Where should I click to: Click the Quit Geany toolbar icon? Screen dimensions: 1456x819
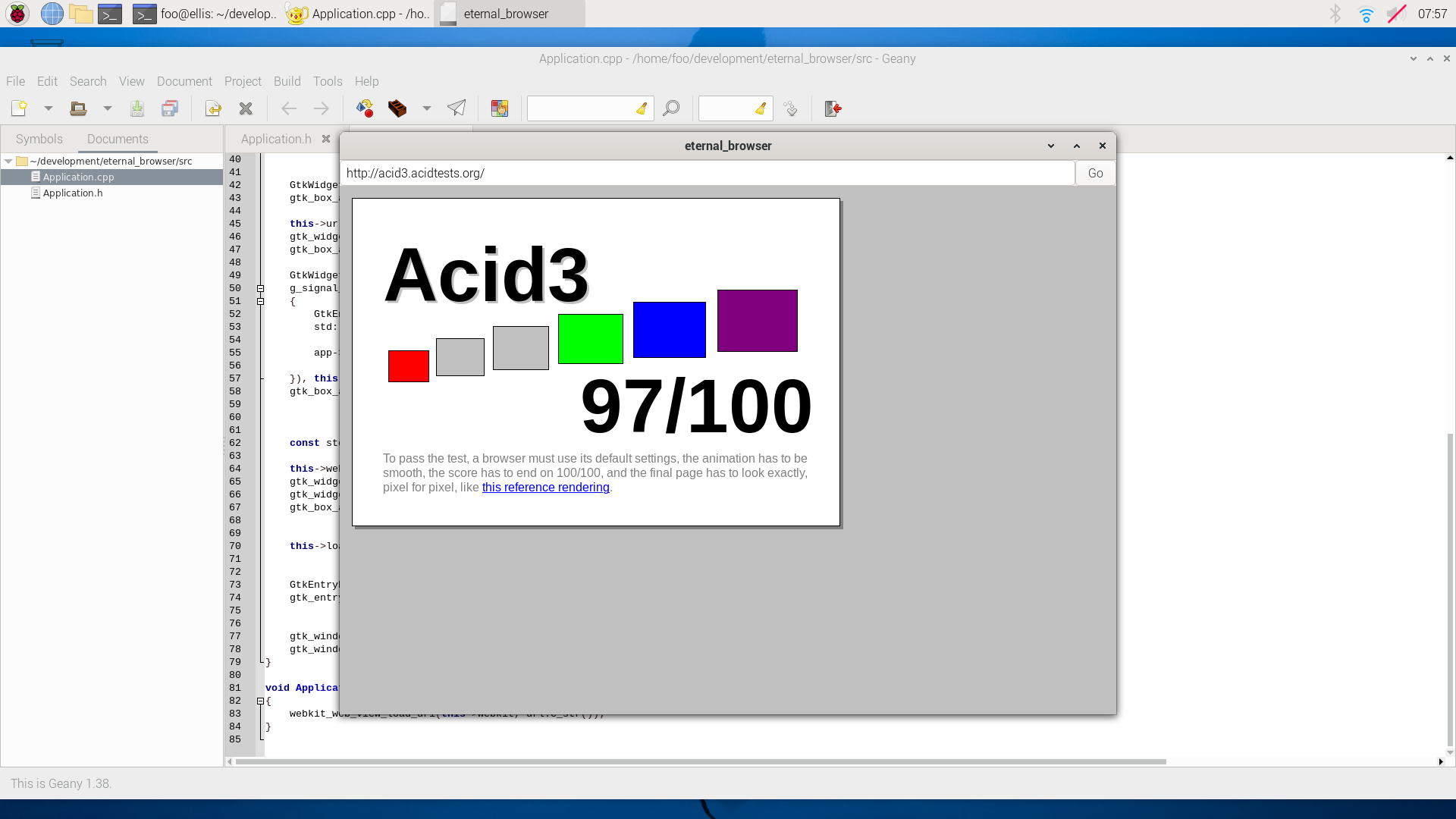click(x=833, y=108)
